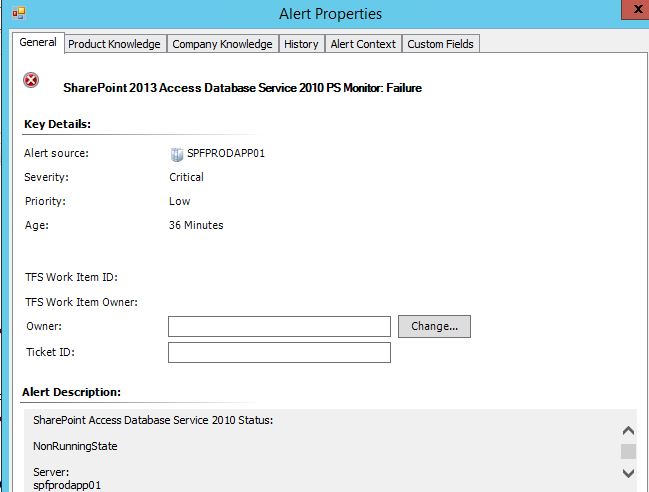Select the Critical severity value
This screenshot has height=492, width=649.
tap(186, 177)
